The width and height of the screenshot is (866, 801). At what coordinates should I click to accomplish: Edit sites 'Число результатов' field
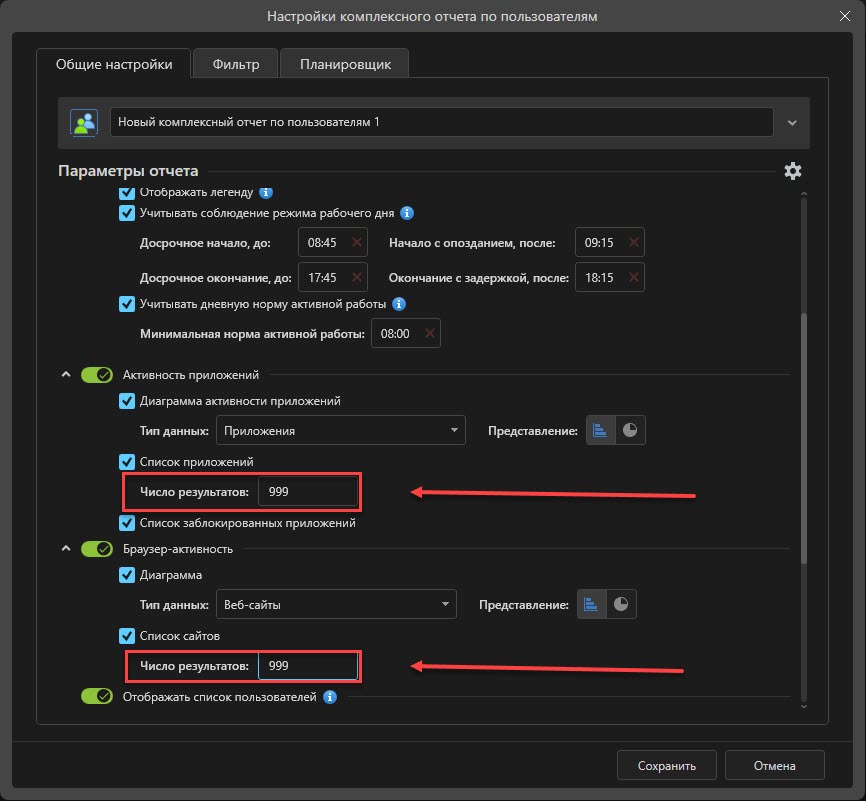[308, 665]
